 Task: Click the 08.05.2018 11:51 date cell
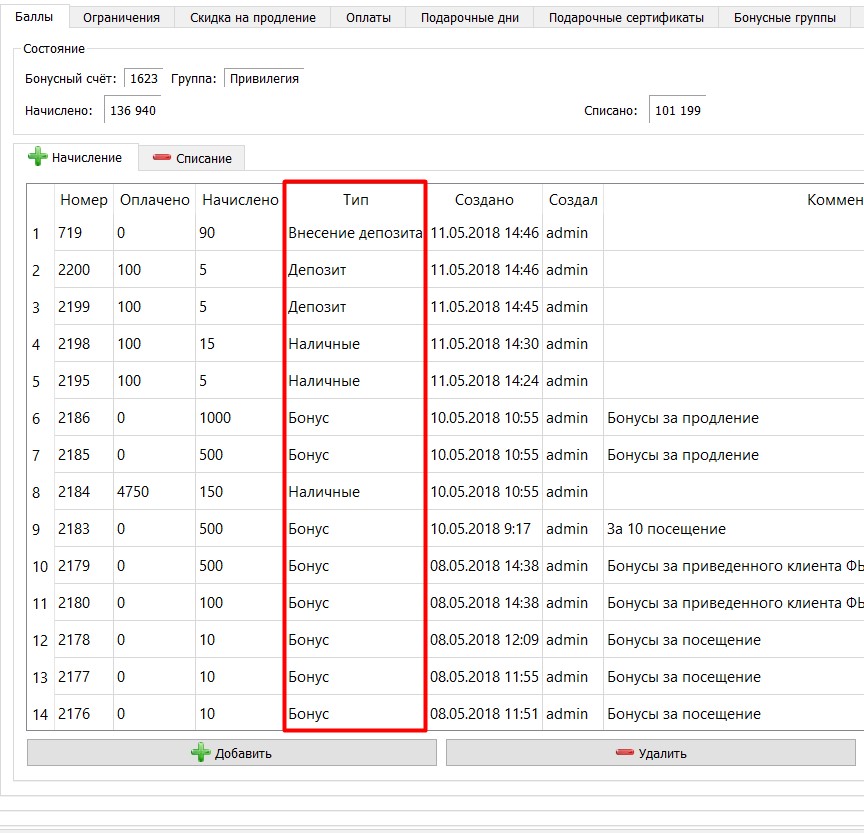(484, 713)
